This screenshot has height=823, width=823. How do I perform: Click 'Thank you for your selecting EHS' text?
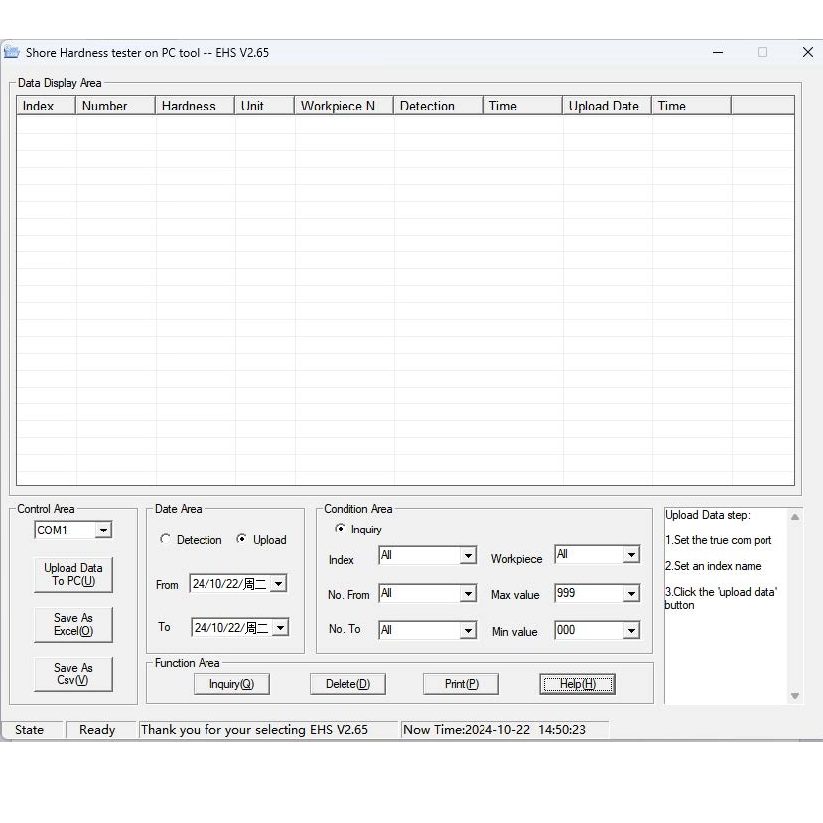click(255, 730)
